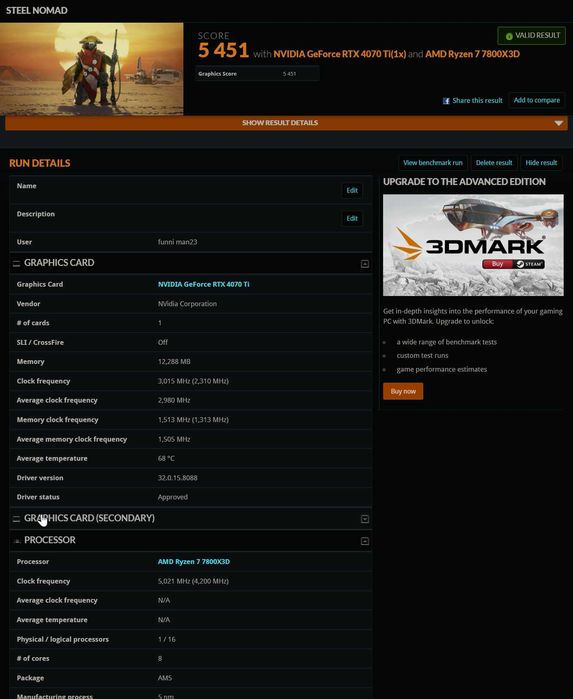
Task: Click the graphics card section icon
Action: click(16, 263)
